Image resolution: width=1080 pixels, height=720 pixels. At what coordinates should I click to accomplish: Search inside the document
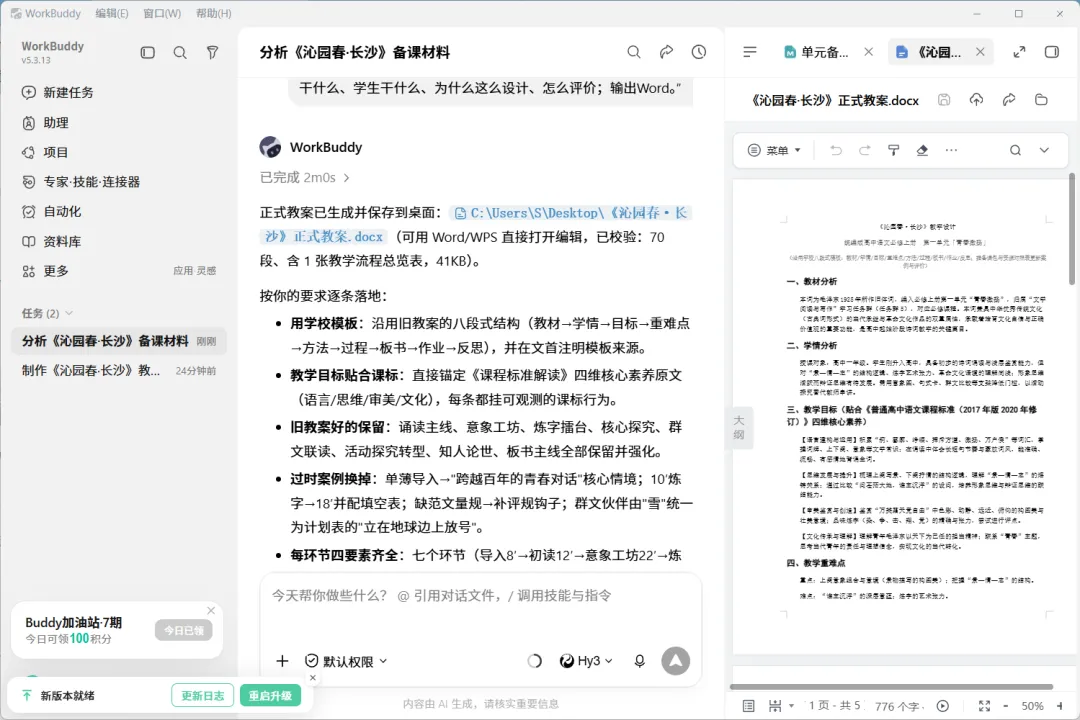[1015, 150]
